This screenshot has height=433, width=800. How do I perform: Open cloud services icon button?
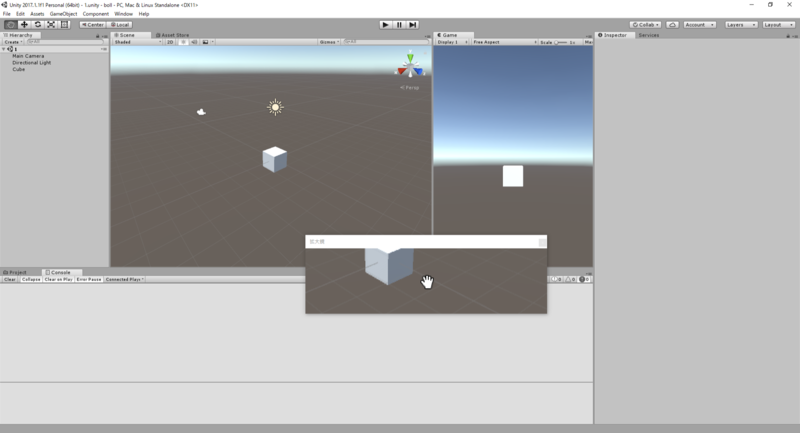coord(672,24)
